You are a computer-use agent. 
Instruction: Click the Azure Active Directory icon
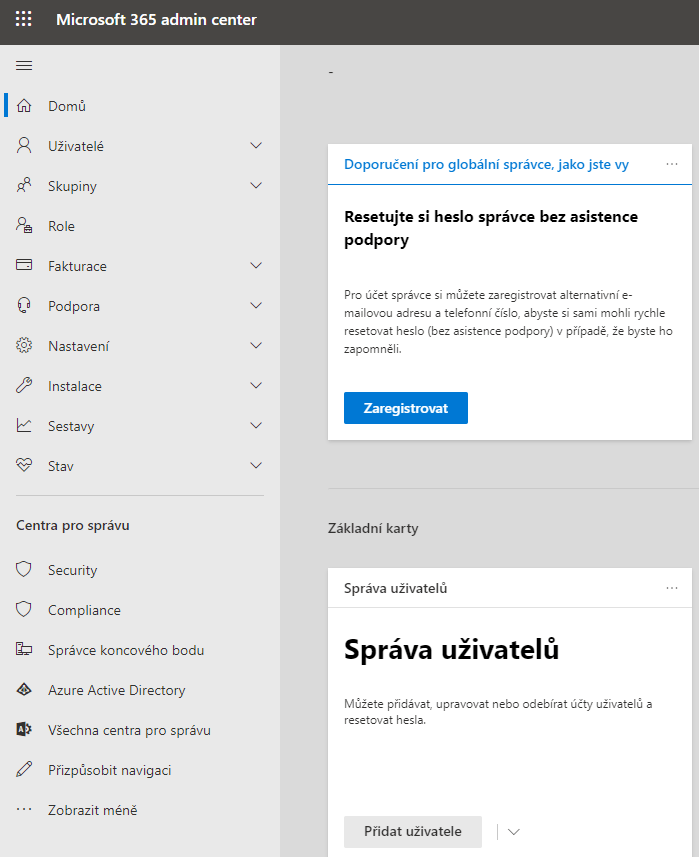tap(25, 690)
